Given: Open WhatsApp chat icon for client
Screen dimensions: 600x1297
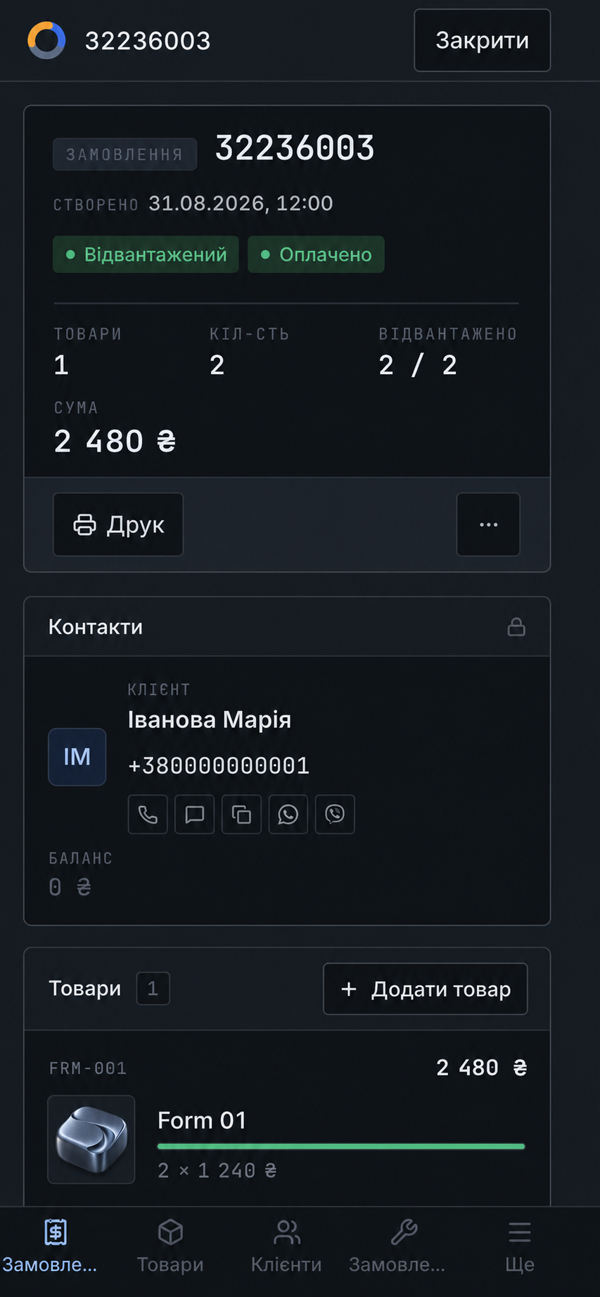Looking at the screenshot, I should (288, 814).
